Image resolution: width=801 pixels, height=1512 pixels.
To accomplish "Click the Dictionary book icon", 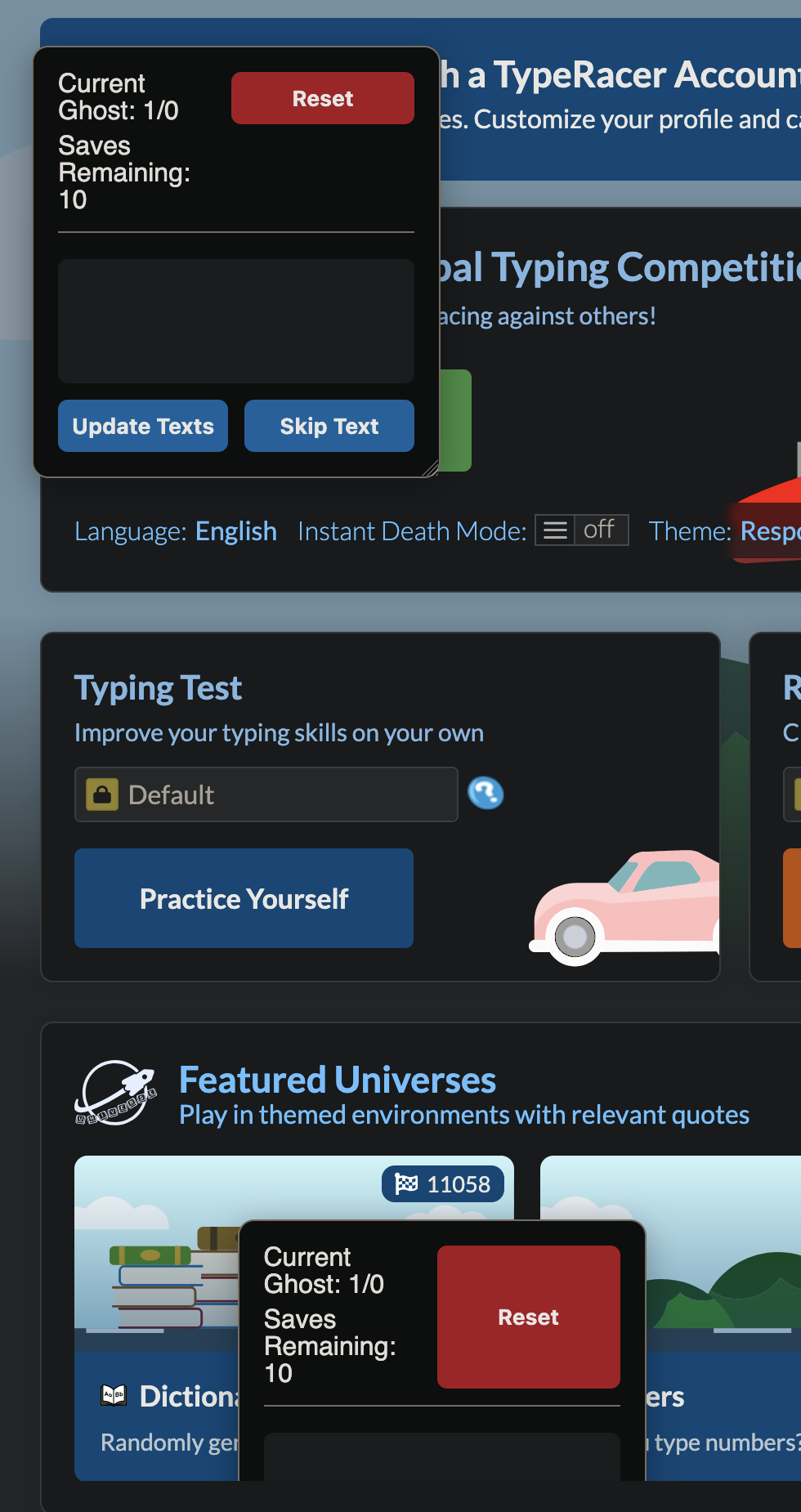I will point(114,1395).
